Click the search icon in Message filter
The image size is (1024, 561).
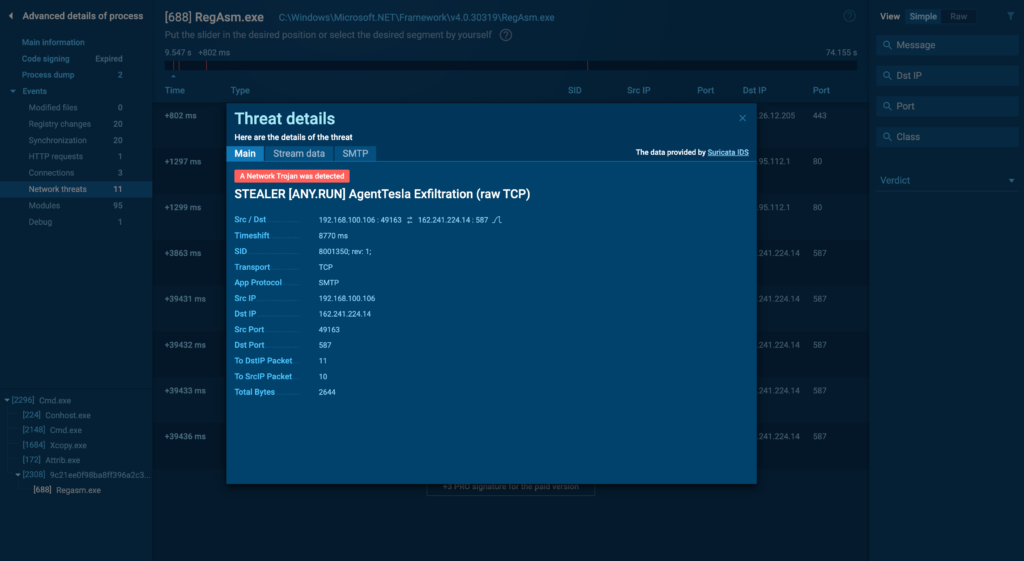point(887,45)
